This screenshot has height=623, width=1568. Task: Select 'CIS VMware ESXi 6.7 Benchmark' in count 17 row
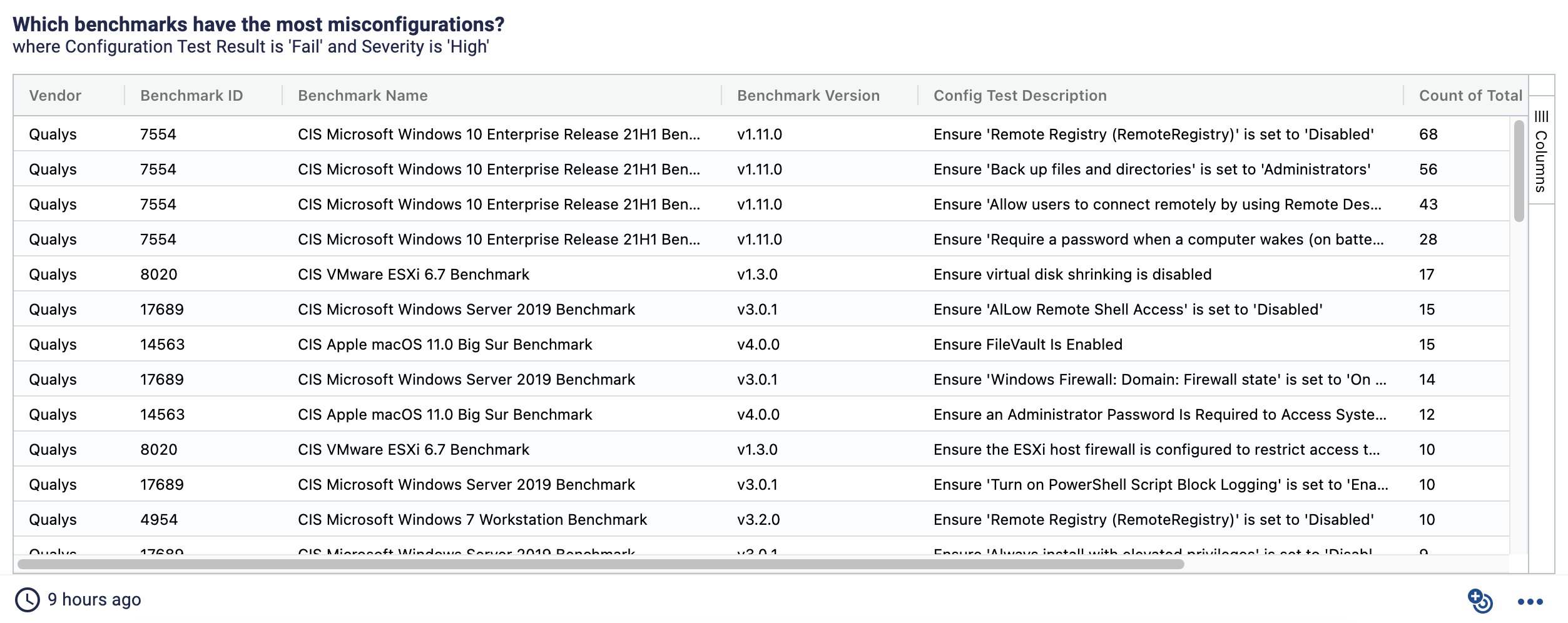[x=414, y=275]
